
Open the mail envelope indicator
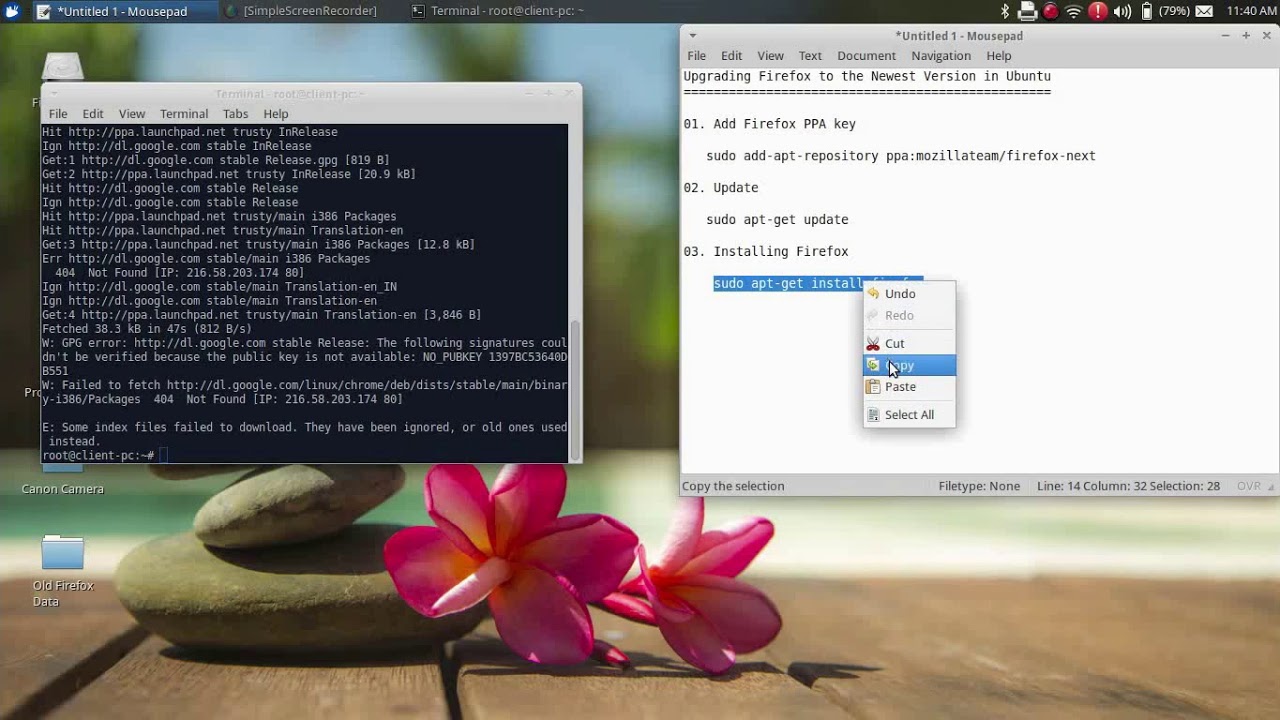coord(1204,11)
